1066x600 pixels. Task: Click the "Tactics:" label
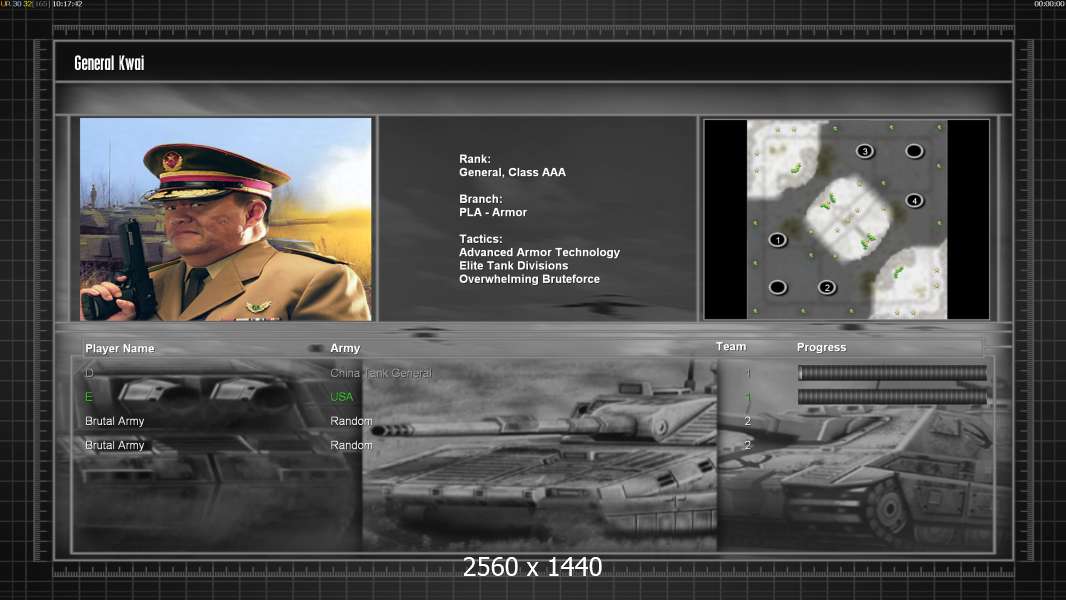(481, 239)
